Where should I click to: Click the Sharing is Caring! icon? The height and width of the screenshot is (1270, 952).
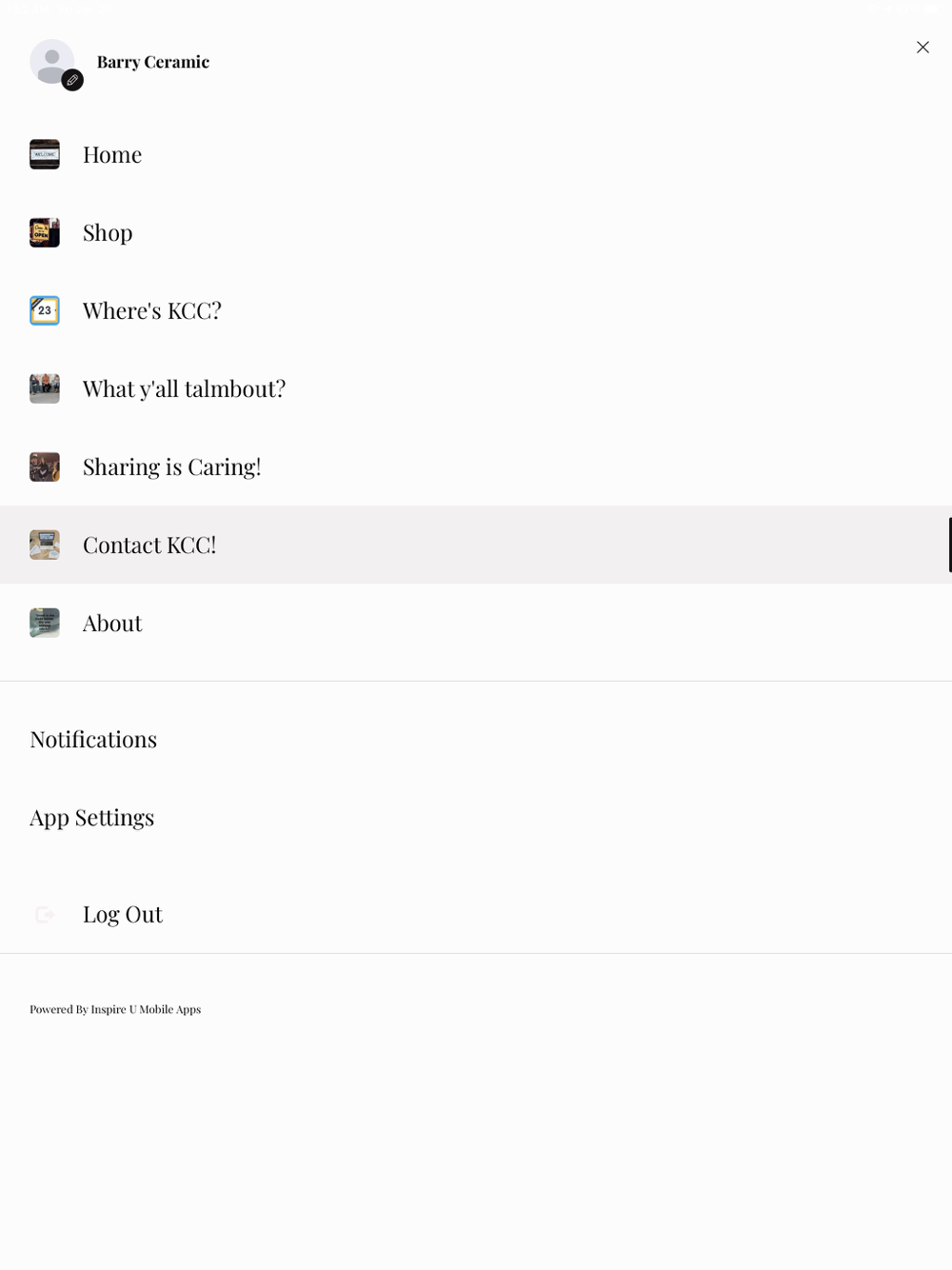click(x=45, y=466)
